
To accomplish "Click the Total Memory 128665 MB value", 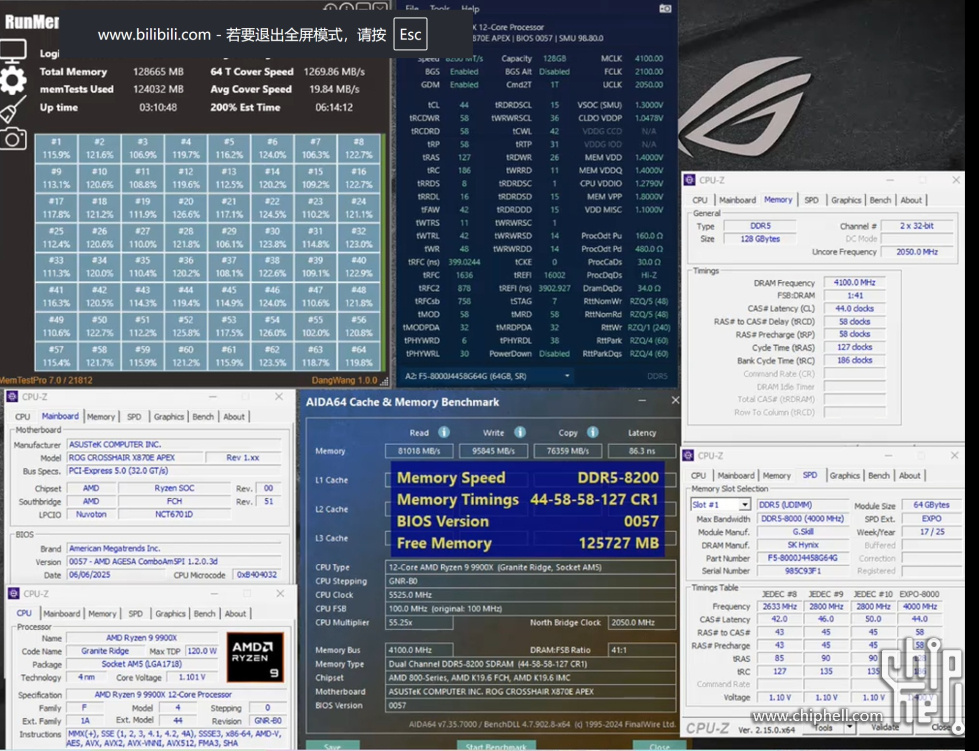I will [x=158, y=72].
